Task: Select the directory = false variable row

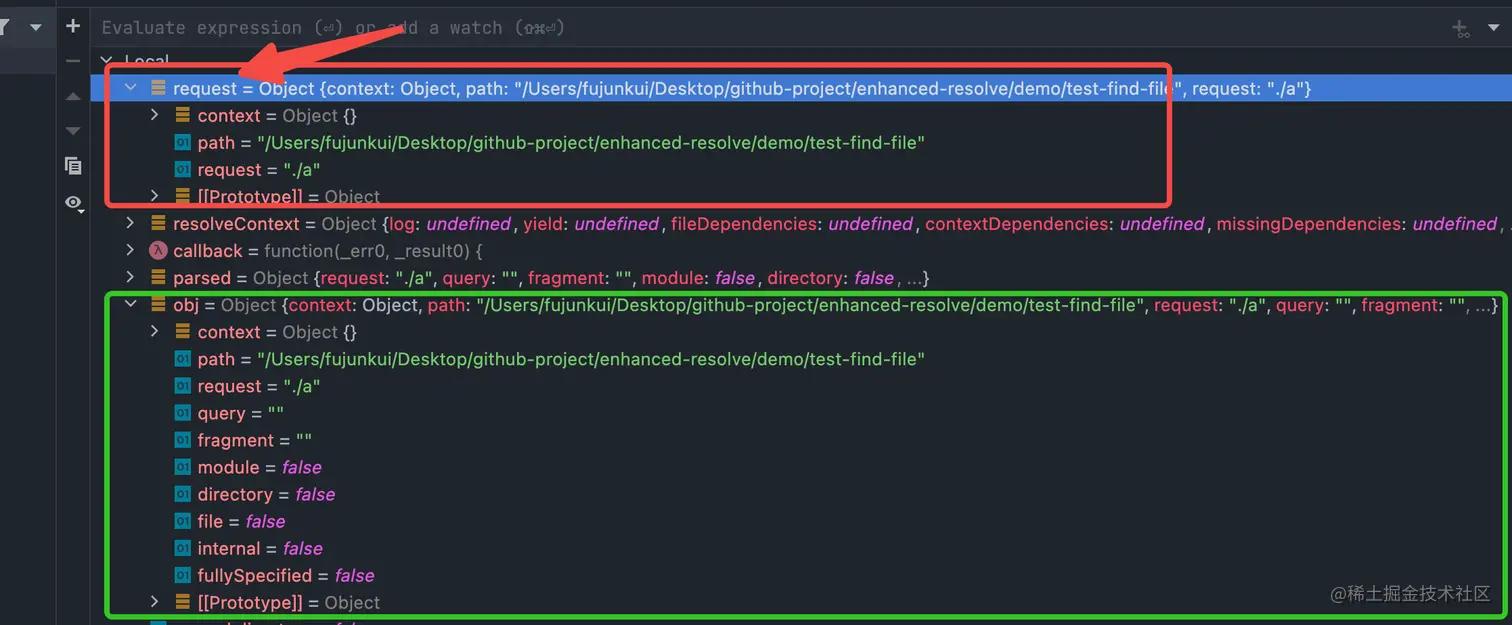Action: (265, 495)
